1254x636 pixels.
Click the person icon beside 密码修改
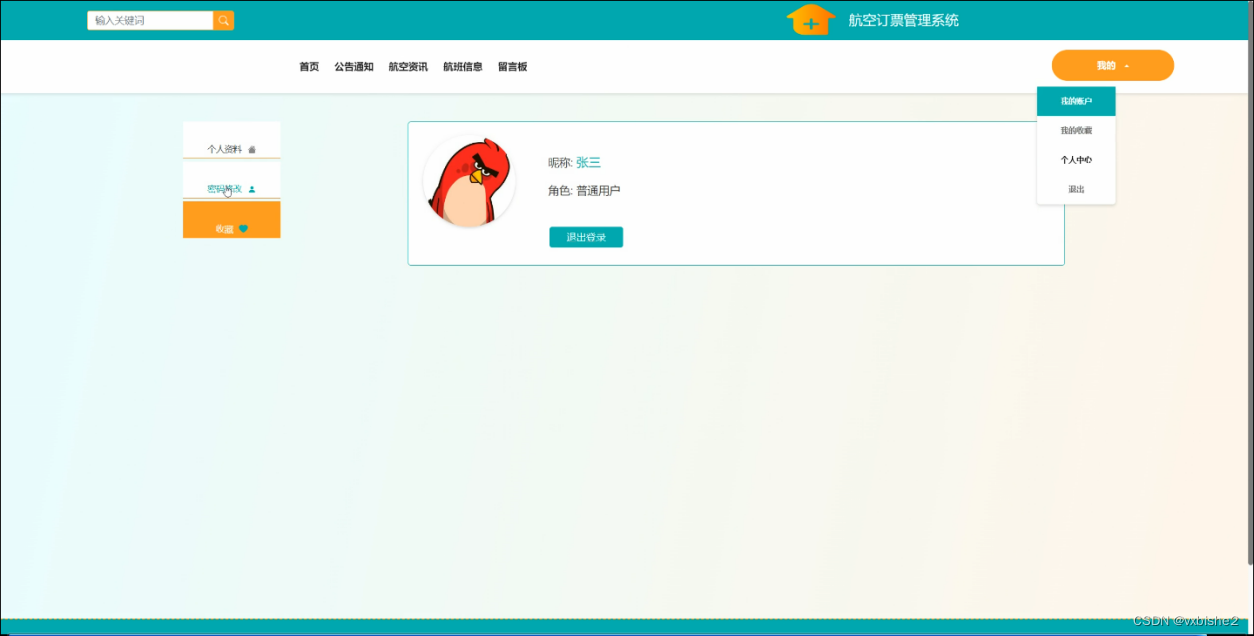click(x=252, y=189)
